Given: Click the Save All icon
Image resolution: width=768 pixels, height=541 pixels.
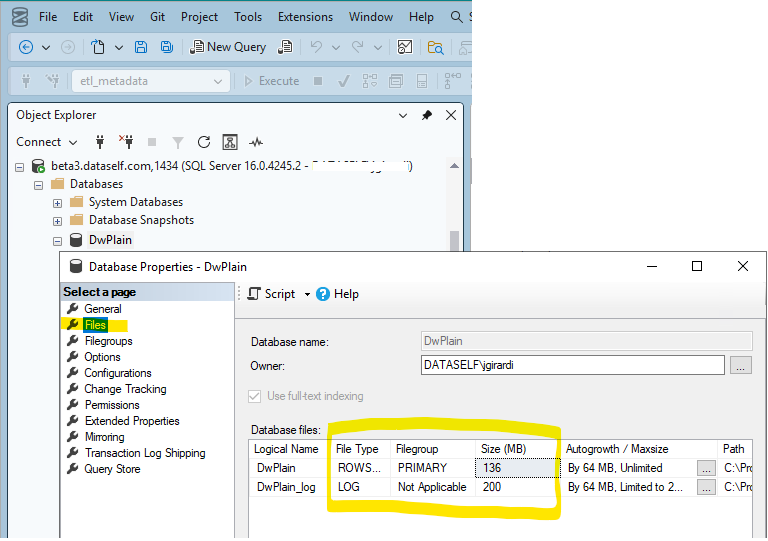Looking at the screenshot, I should pyautogui.click(x=167, y=47).
